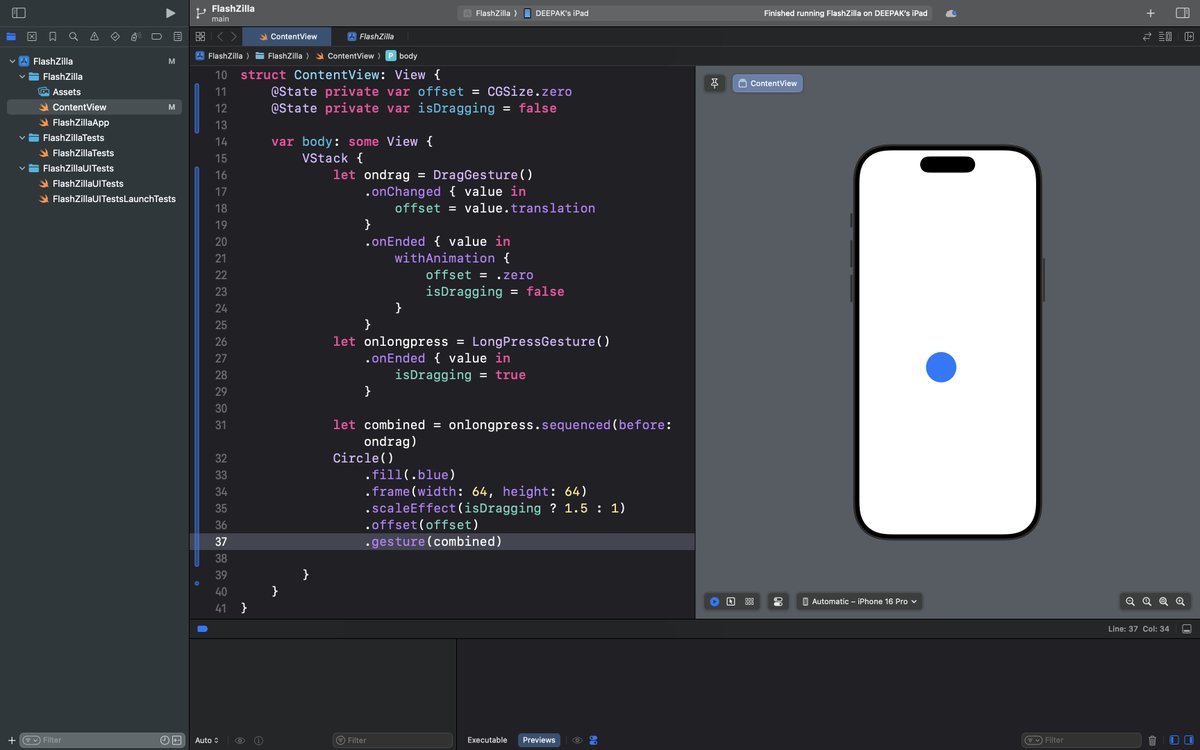Hide the navigator sidebar

(x=18, y=13)
